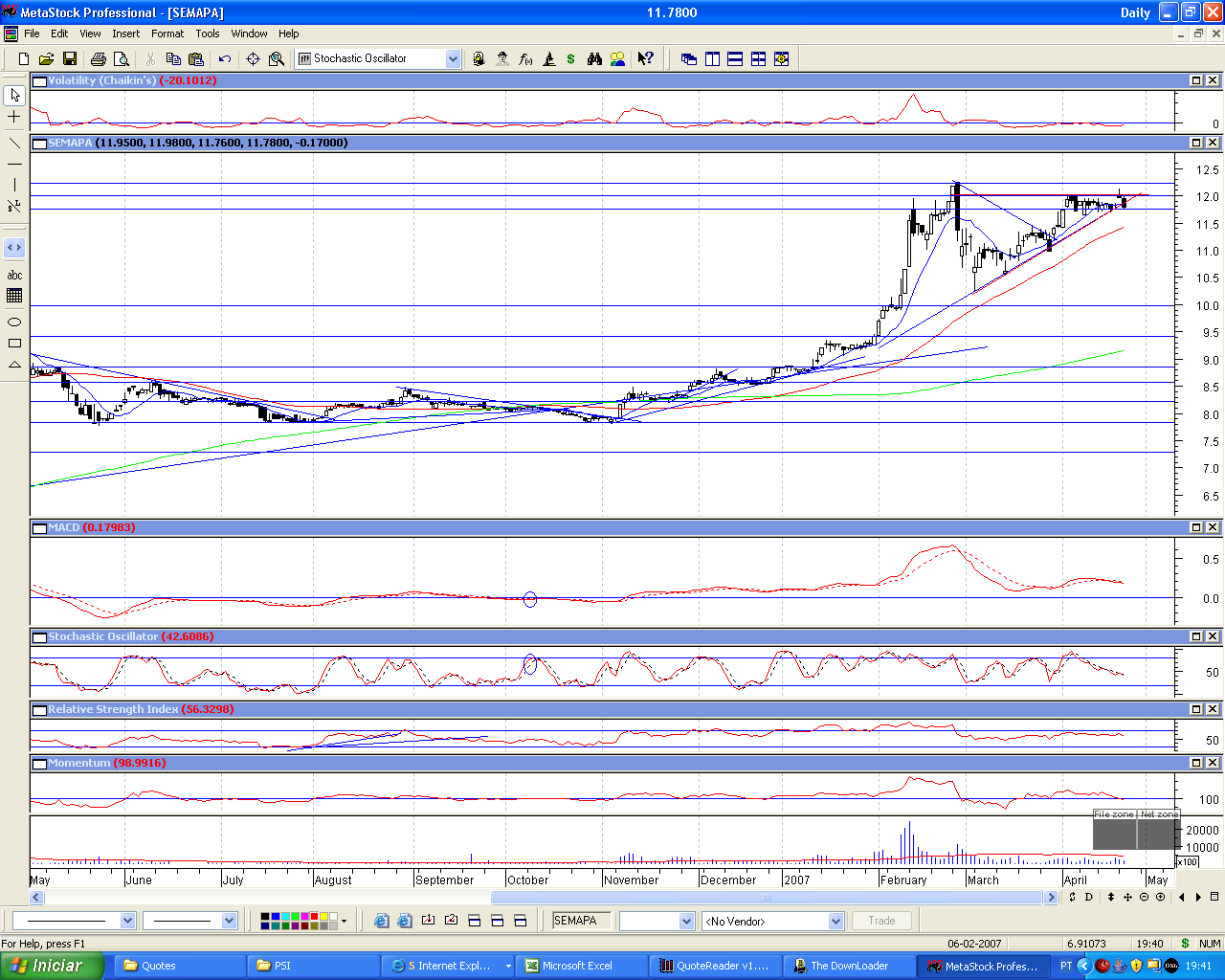The height and width of the screenshot is (980, 1225).
Task: Click the D daily periodicity button
Action: click(x=1088, y=897)
